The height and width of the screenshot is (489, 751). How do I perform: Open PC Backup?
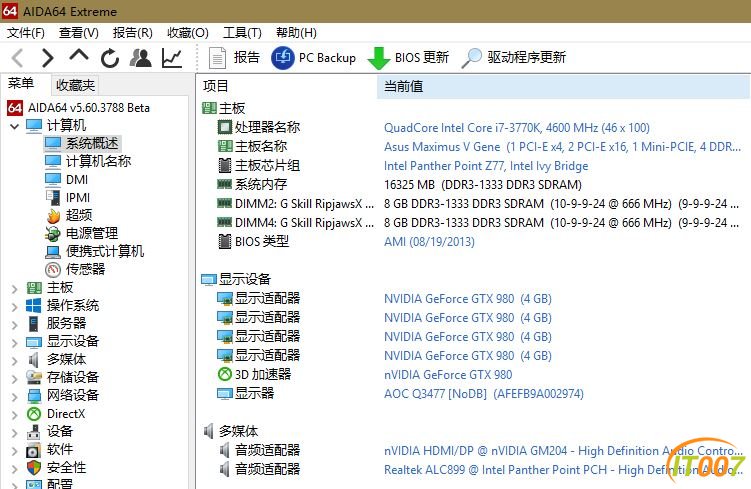314,58
